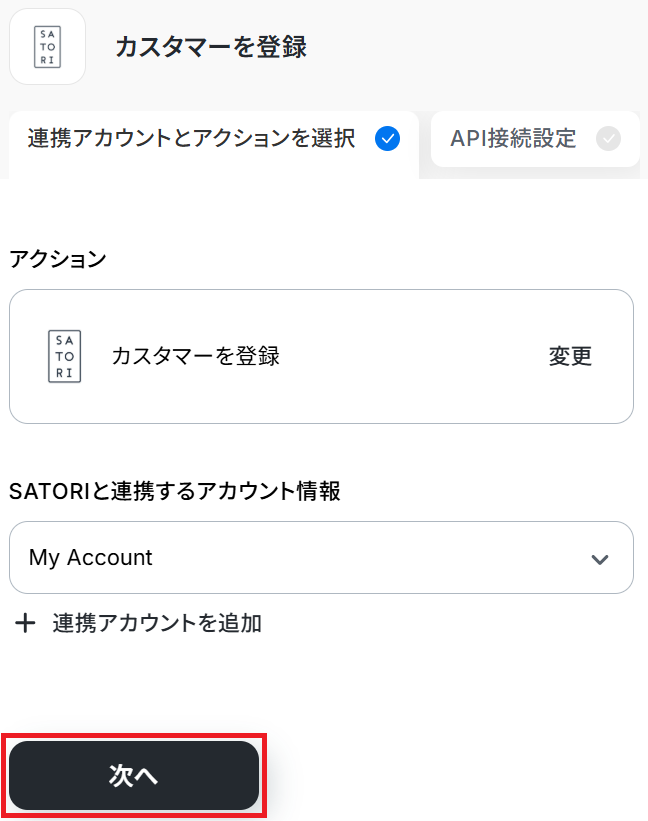Click the SATORIと連携するアカウント情報 label
This screenshot has height=821, width=648.
(175, 491)
